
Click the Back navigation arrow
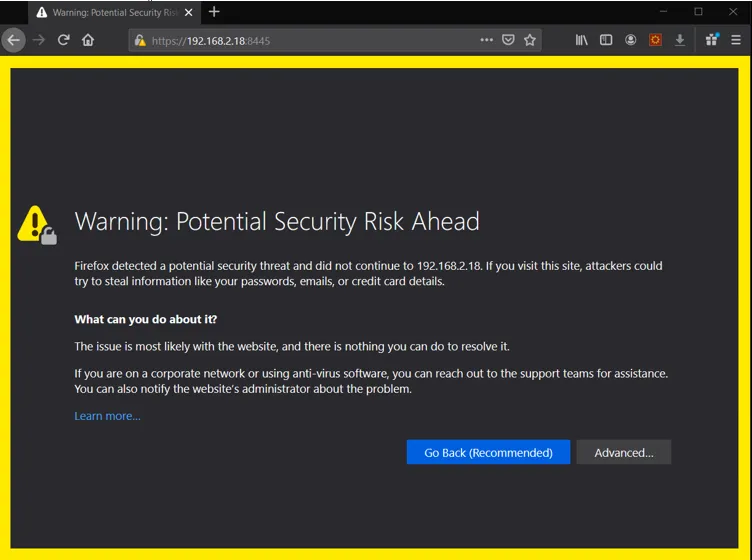tap(13, 40)
